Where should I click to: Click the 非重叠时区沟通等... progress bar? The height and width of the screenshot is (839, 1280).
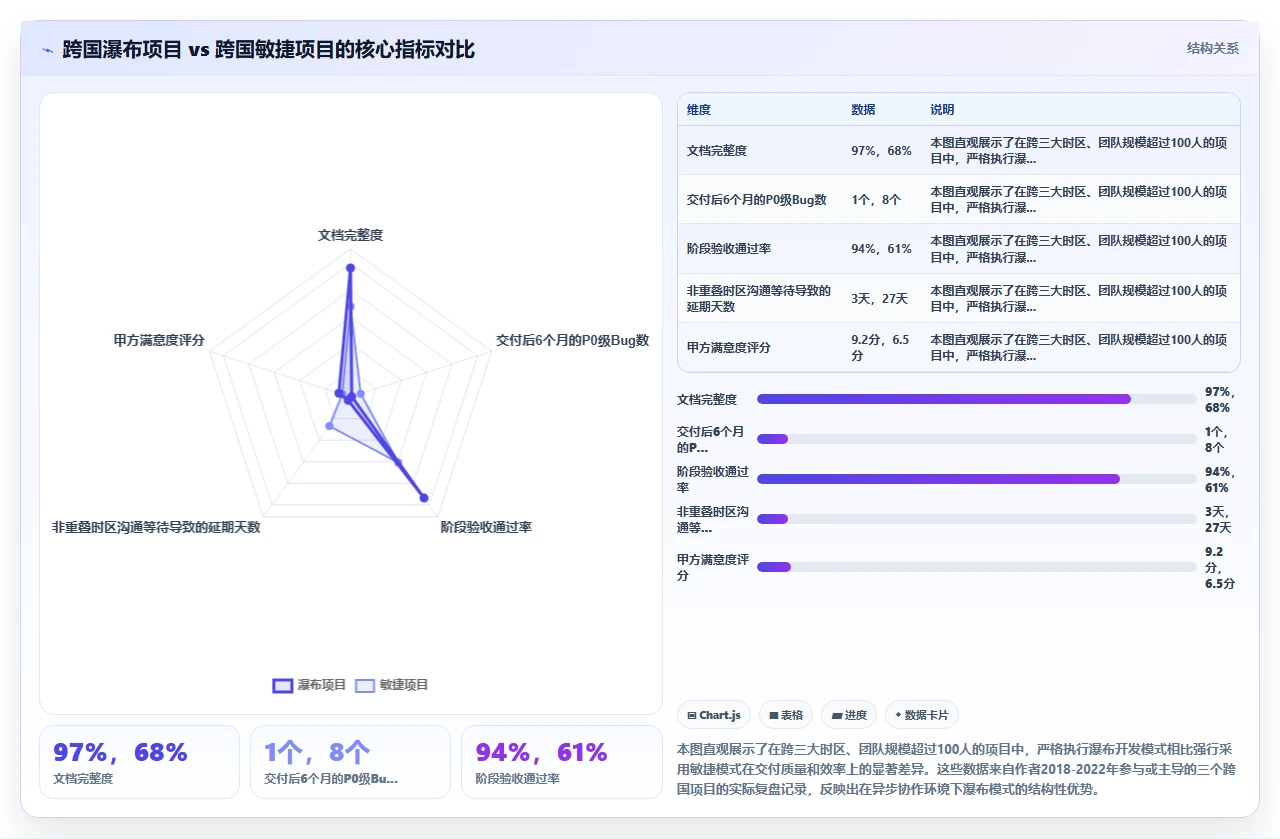977,519
